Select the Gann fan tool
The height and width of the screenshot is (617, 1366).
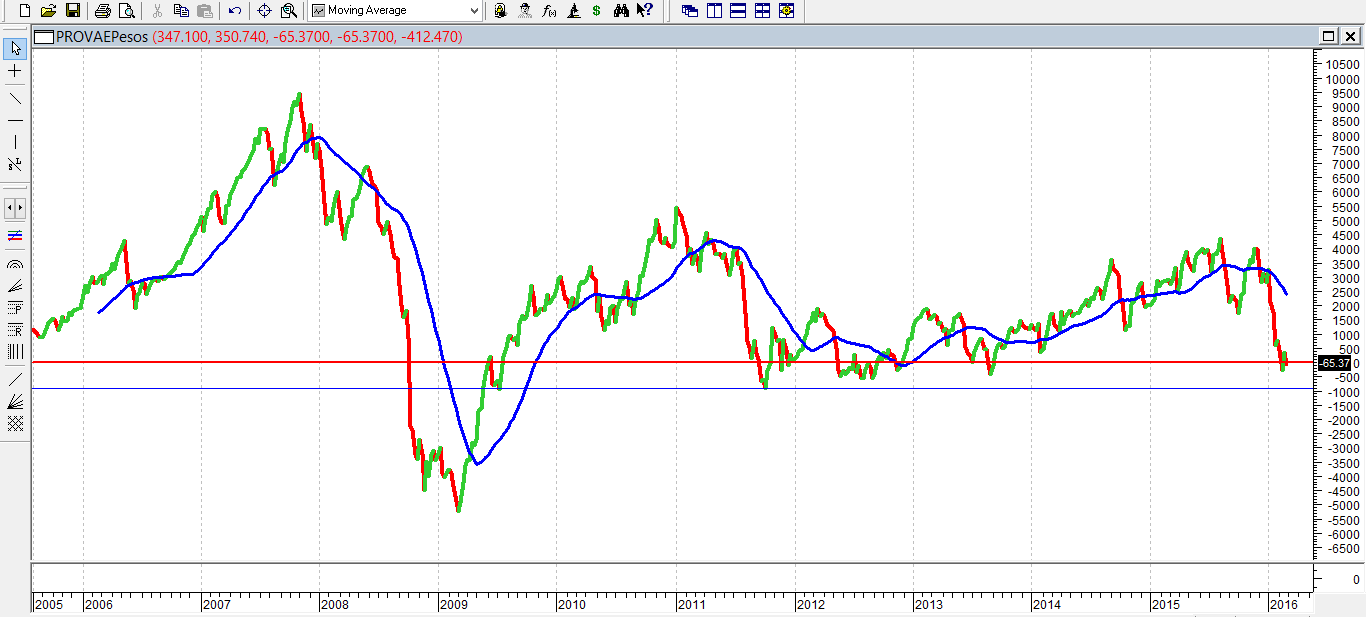(x=15, y=401)
